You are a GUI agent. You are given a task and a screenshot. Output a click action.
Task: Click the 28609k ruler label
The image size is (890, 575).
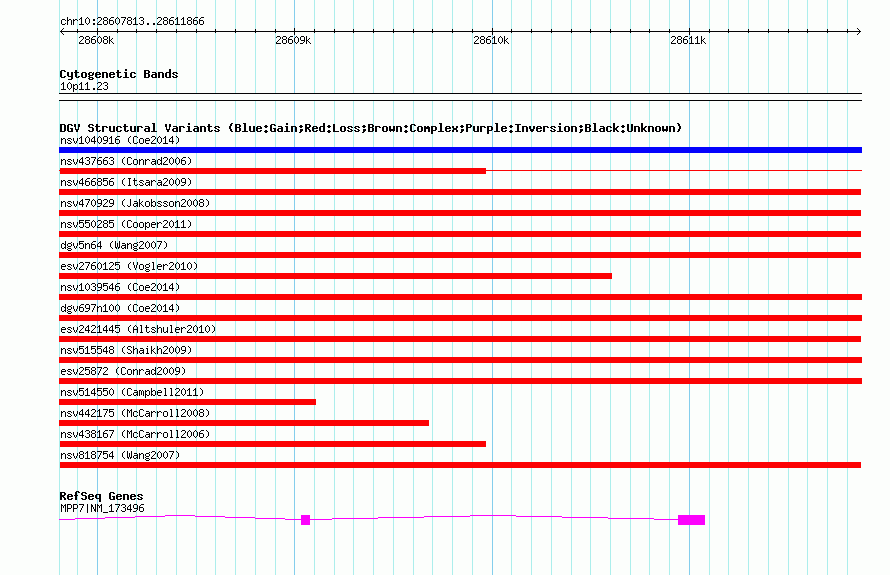pyautogui.click(x=293, y=40)
